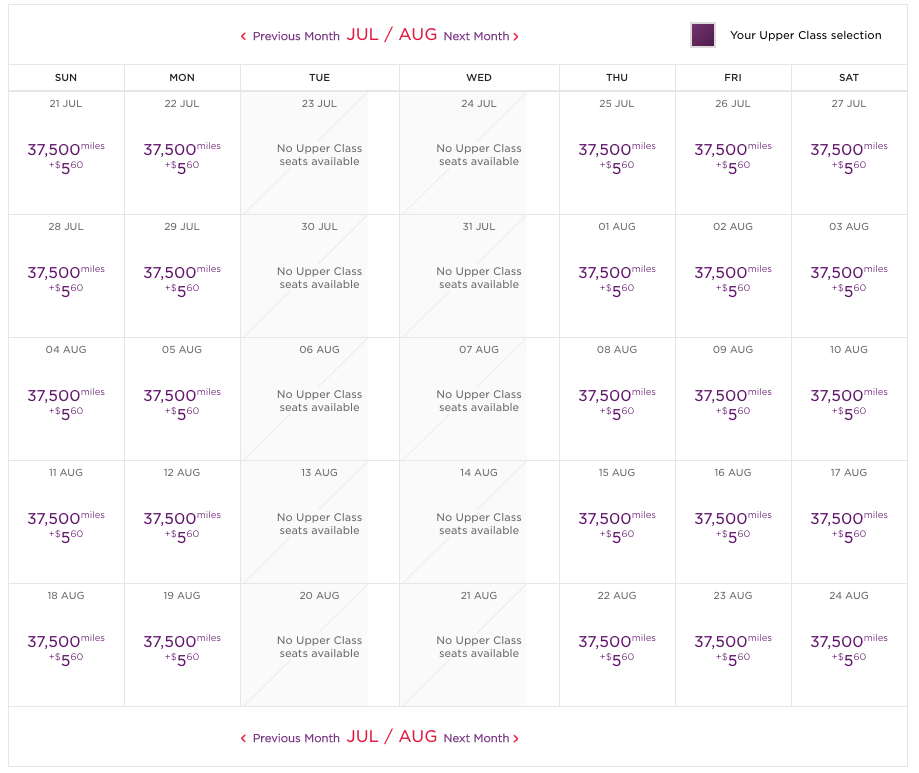The height and width of the screenshot is (773, 919).
Task: Click the top Next Month chevron arrow
Action: (x=516, y=37)
